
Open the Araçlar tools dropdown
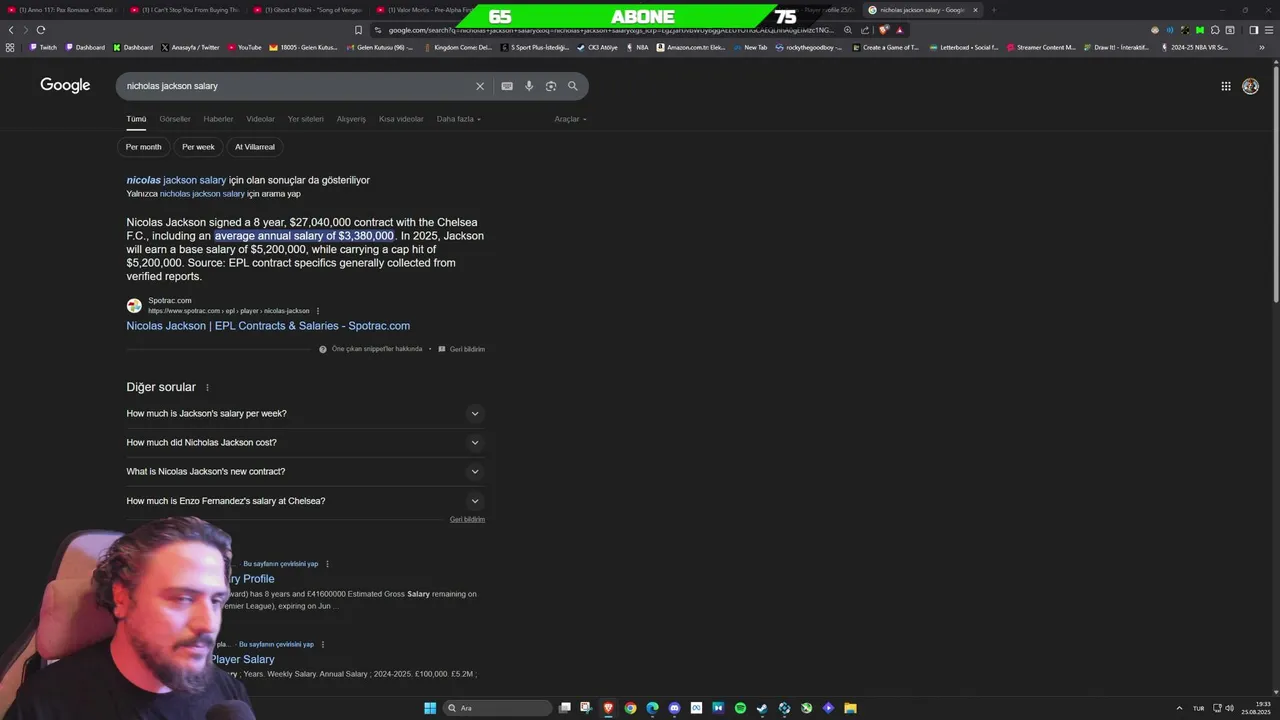click(570, 119)
